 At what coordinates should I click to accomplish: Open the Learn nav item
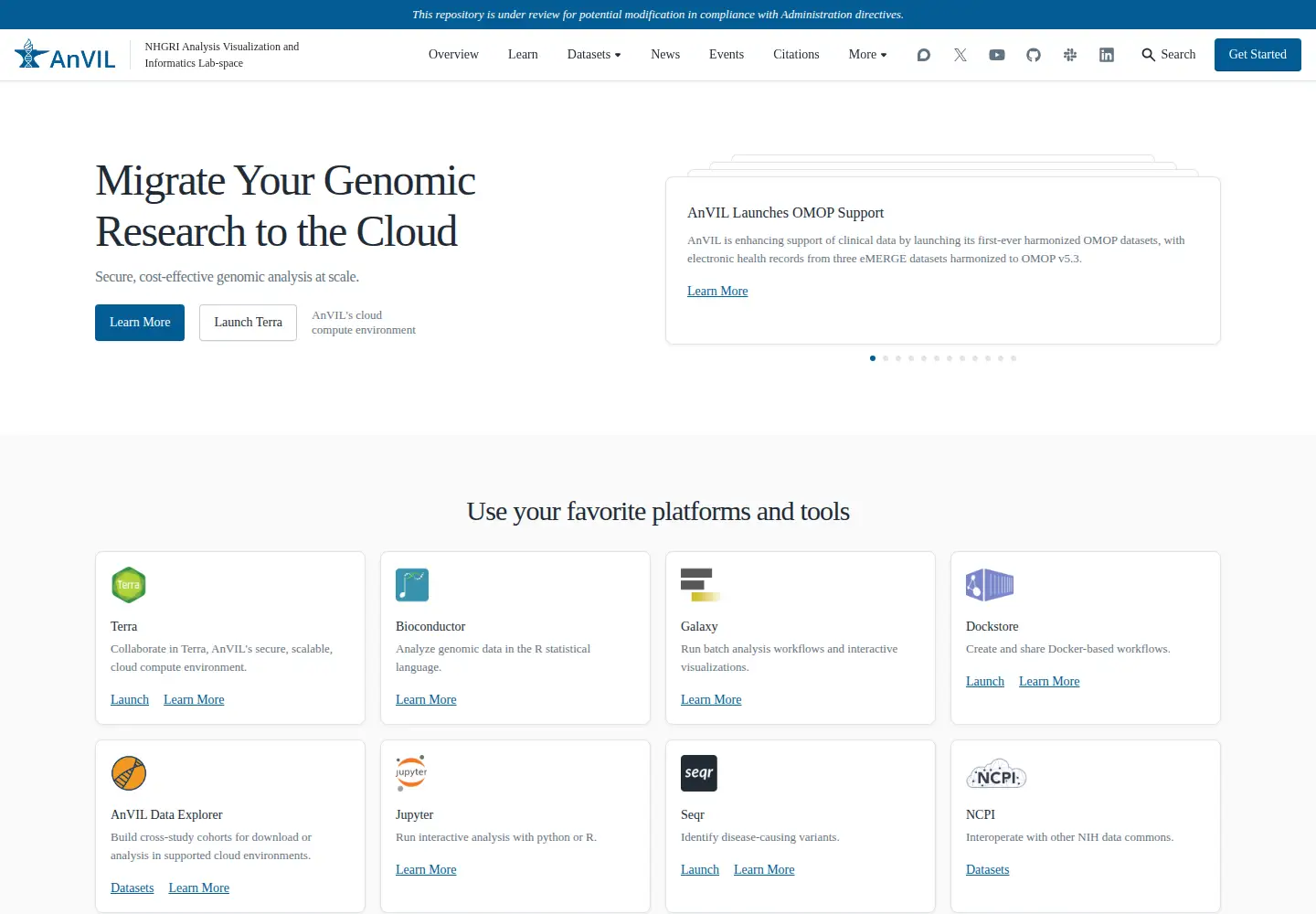tap(523, 55)
